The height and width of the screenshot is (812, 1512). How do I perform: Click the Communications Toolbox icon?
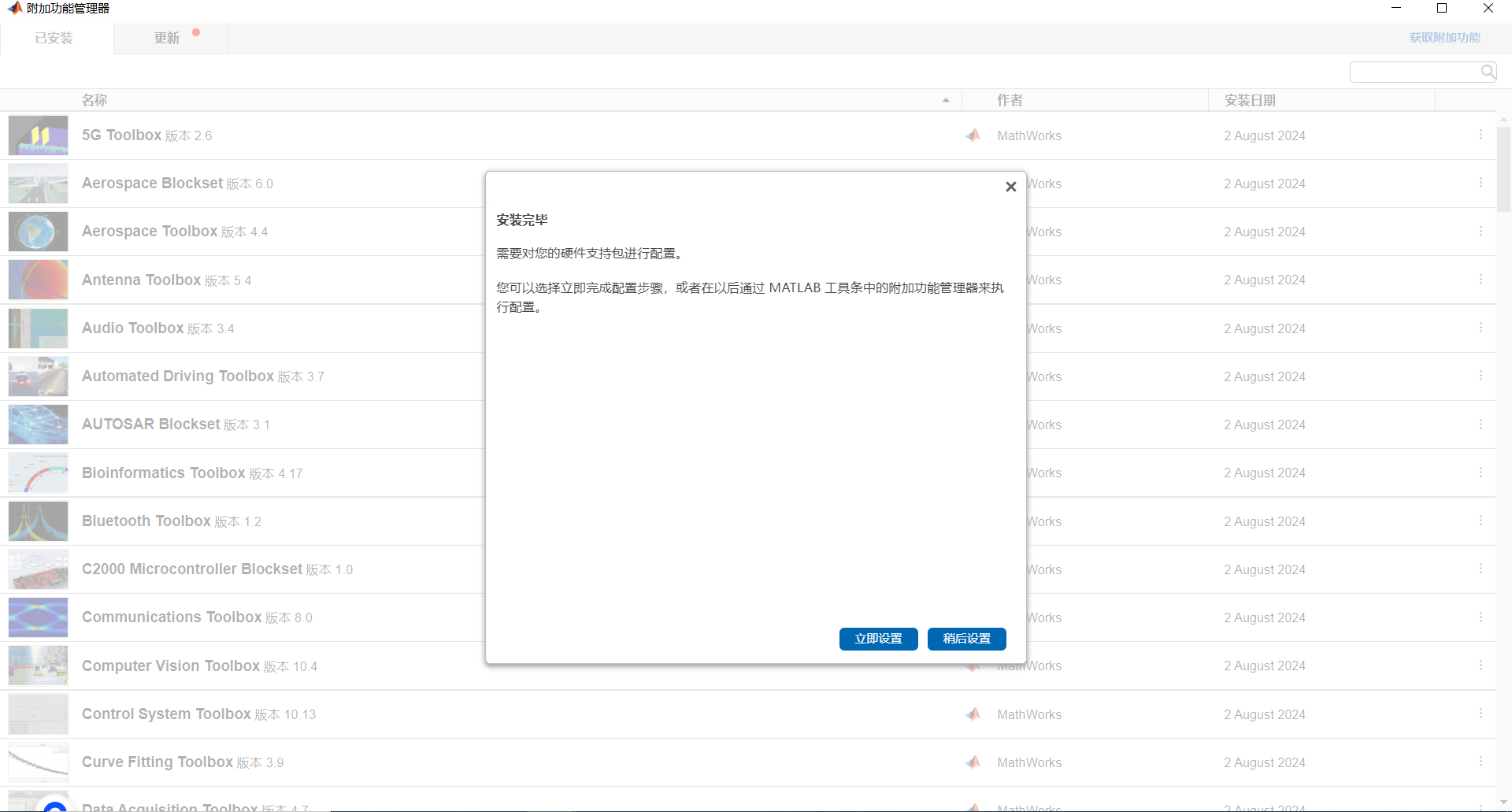(38, 617)
